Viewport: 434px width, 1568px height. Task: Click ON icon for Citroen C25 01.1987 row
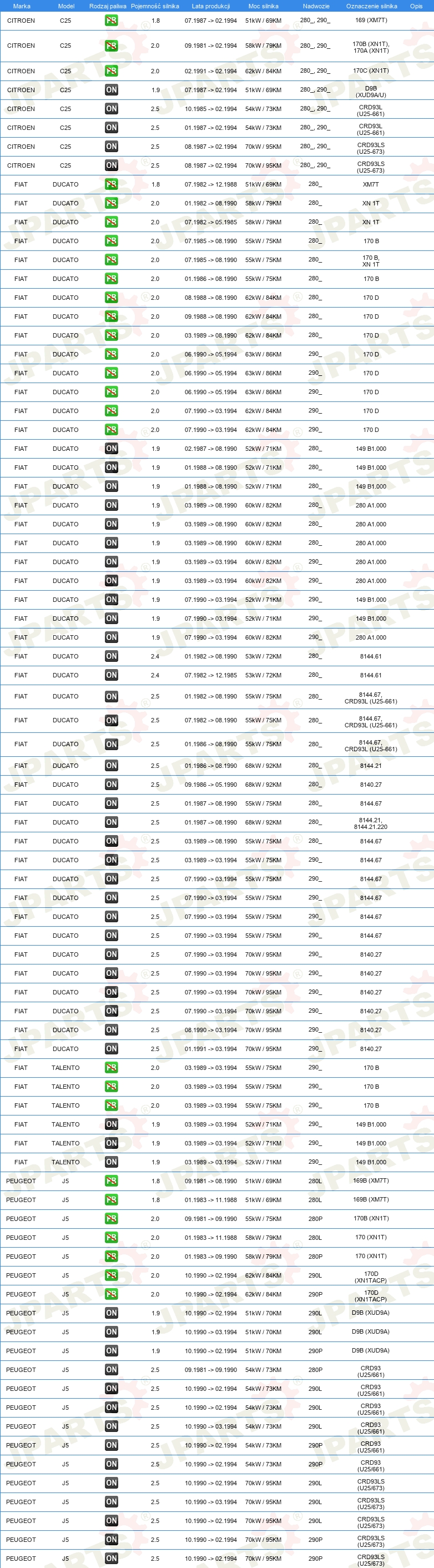(x=112, y=128)
